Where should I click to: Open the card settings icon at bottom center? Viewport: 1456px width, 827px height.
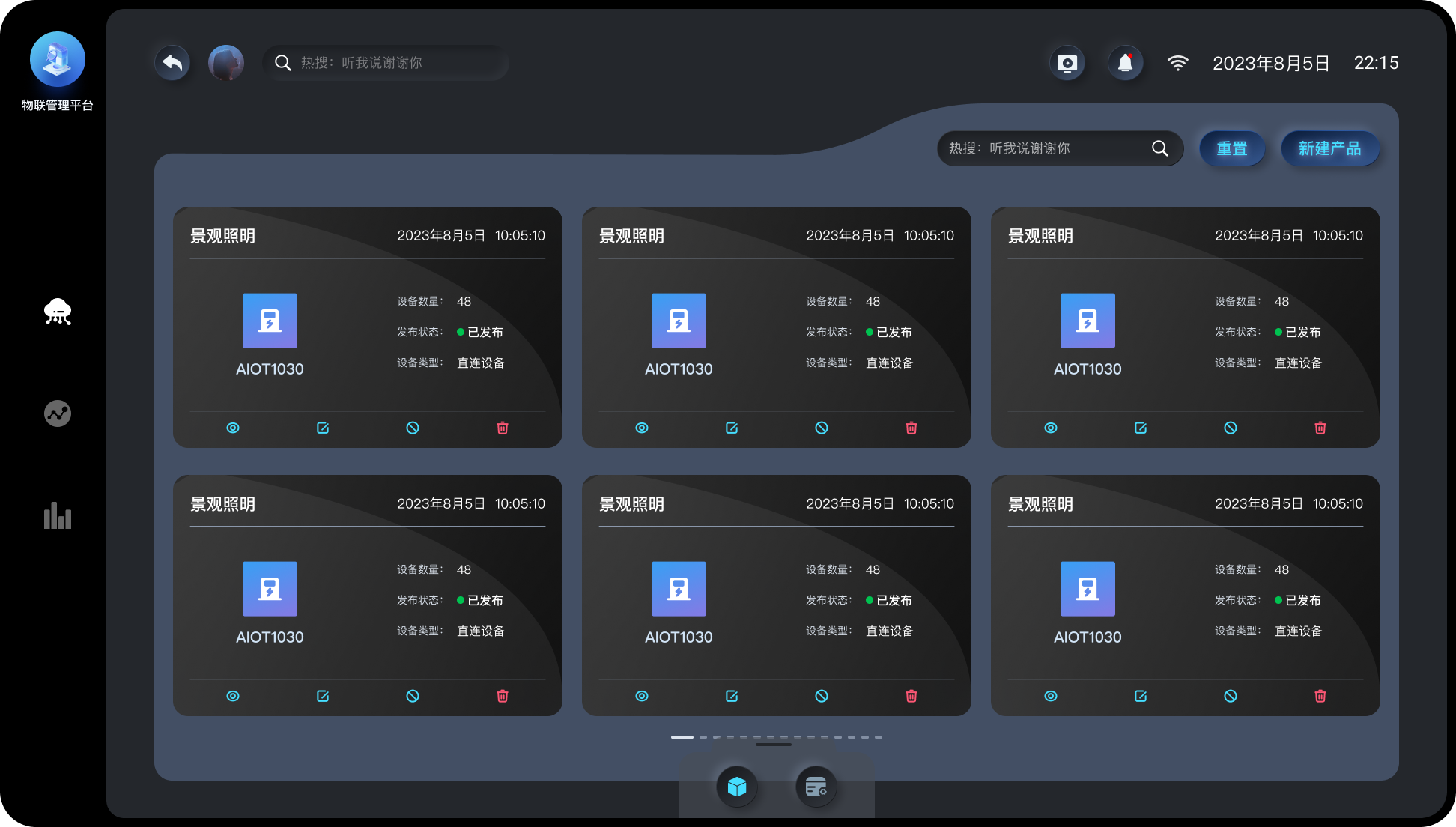click(x=816, y=787)
